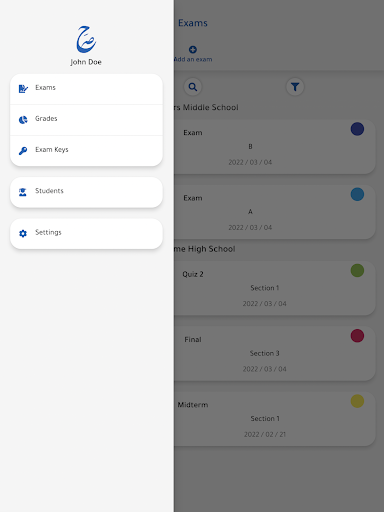
Task: Open the filter funnel icon
Action: pos(295,87)
